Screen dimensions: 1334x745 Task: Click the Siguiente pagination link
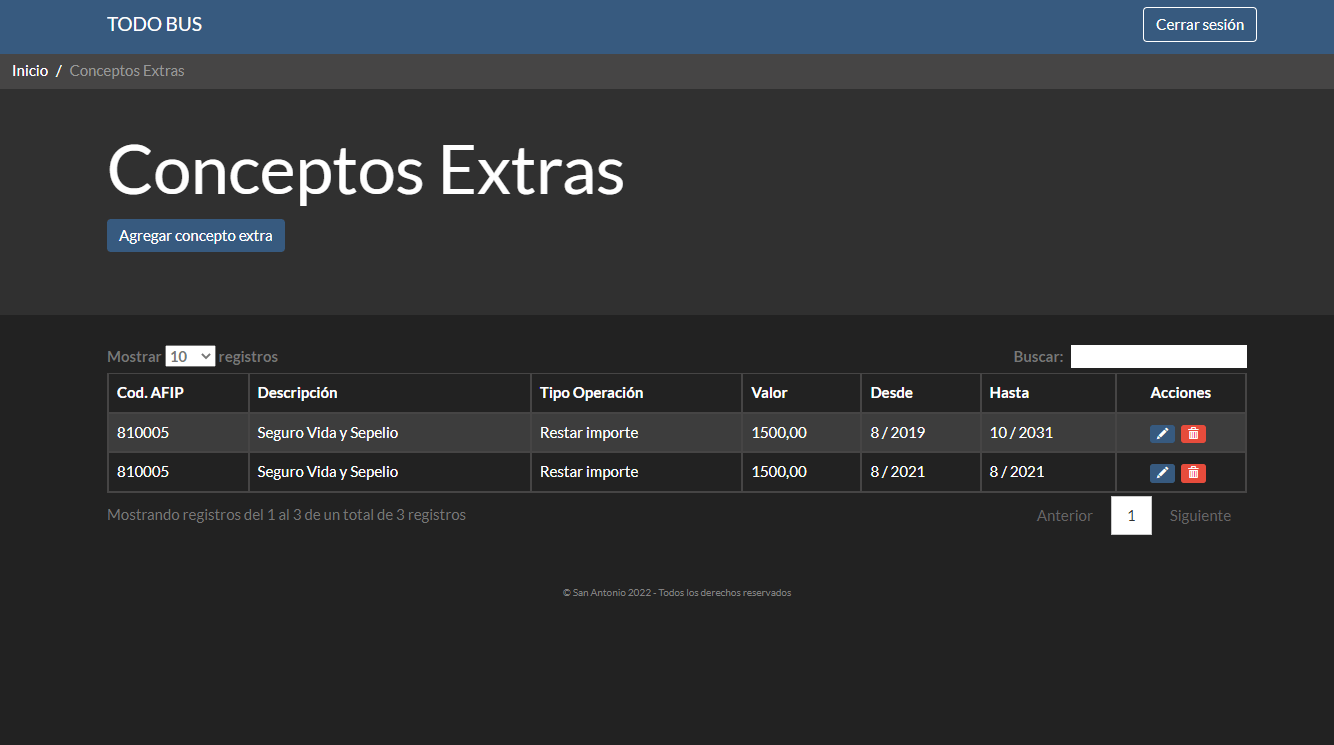click(1200, 516)
